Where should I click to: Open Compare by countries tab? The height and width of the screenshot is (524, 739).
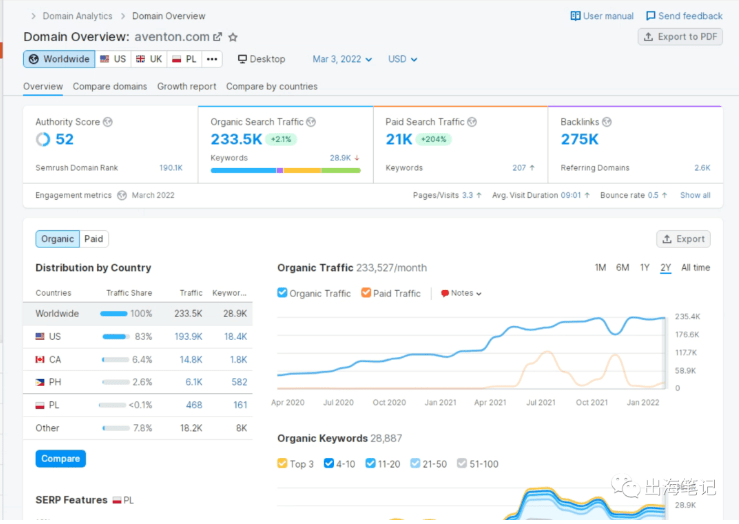point(272,87)
